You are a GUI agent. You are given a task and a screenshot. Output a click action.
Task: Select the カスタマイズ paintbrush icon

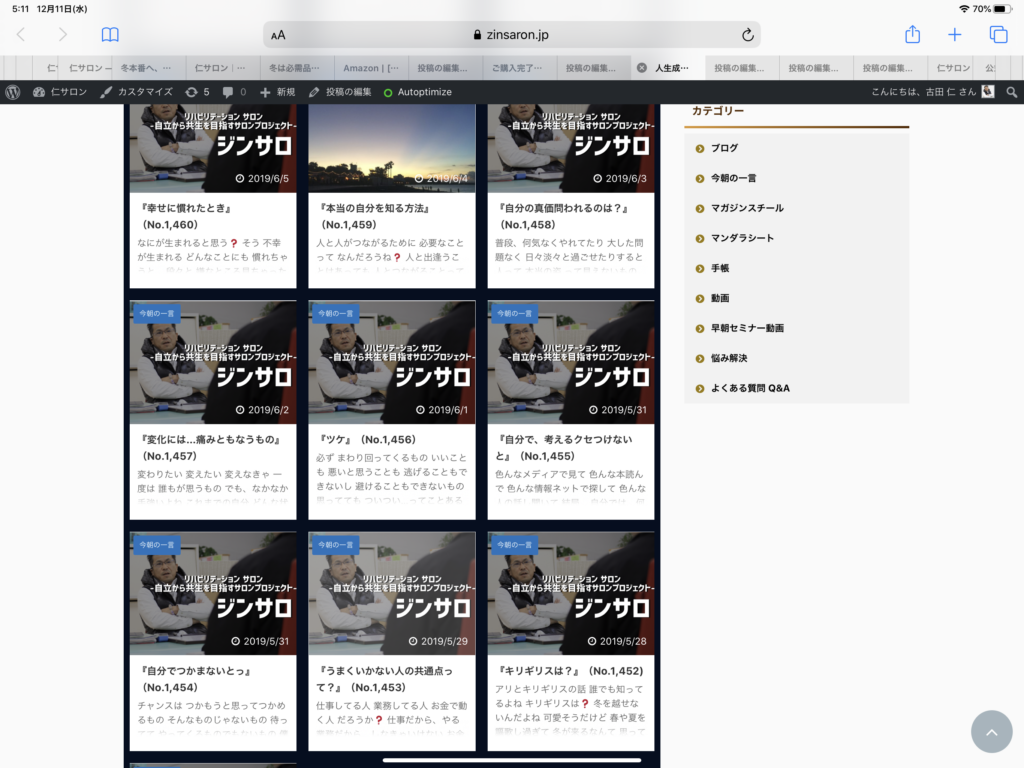[x=106, y=91]
